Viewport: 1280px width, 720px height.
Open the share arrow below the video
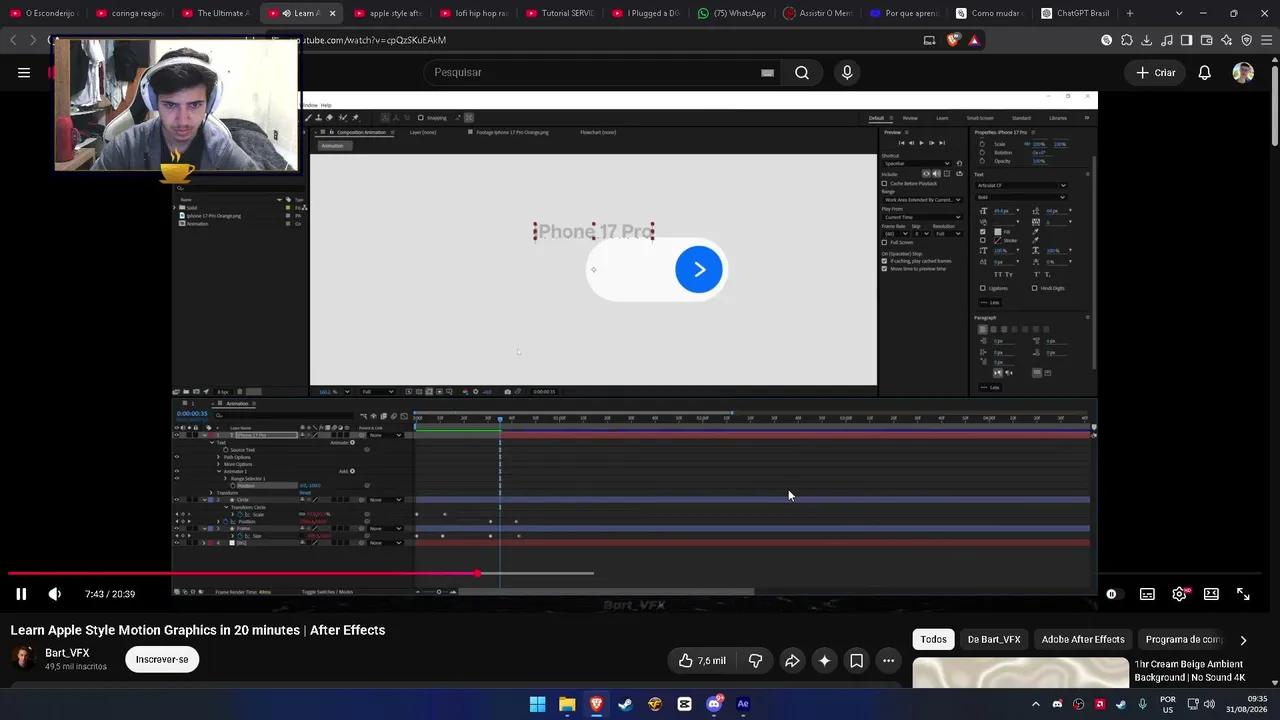(792, 661)
